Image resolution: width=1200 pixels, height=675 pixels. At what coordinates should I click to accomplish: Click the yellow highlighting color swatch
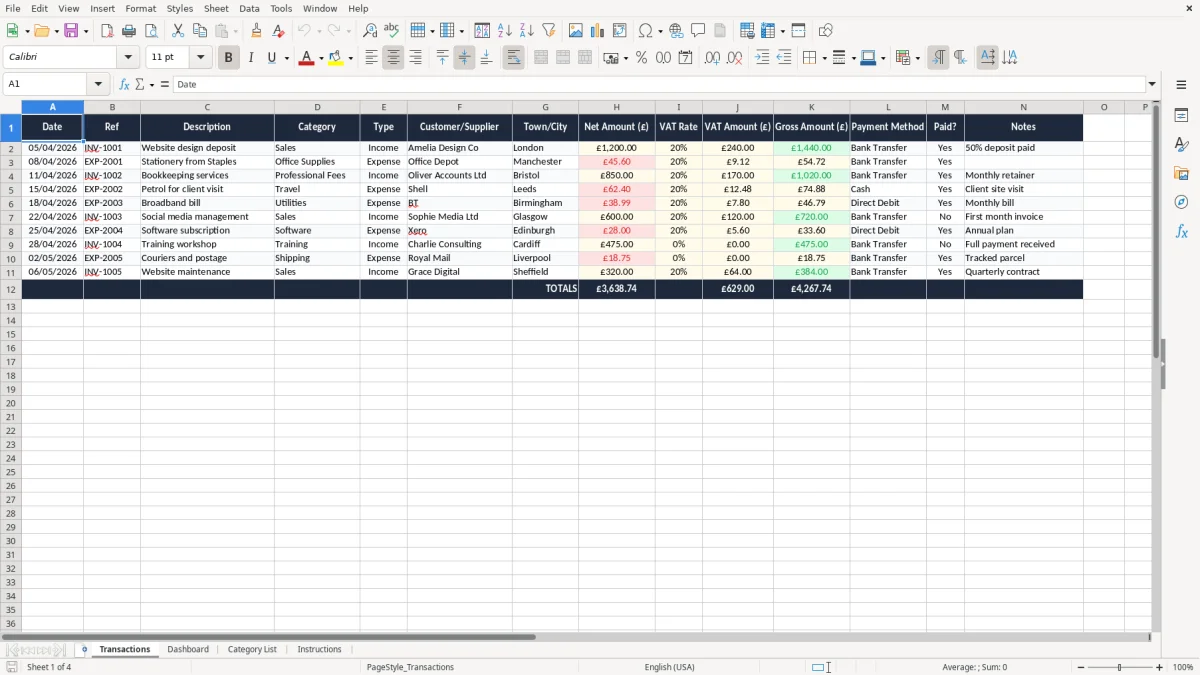coord(336,58)
